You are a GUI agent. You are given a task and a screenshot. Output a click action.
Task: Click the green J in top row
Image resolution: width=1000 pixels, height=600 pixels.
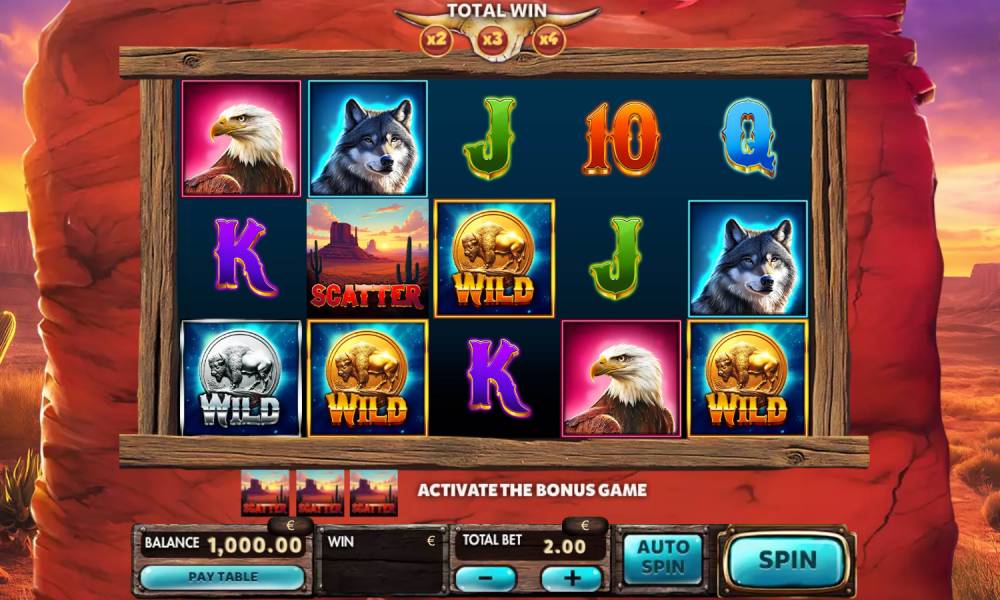tap(490, 138)
